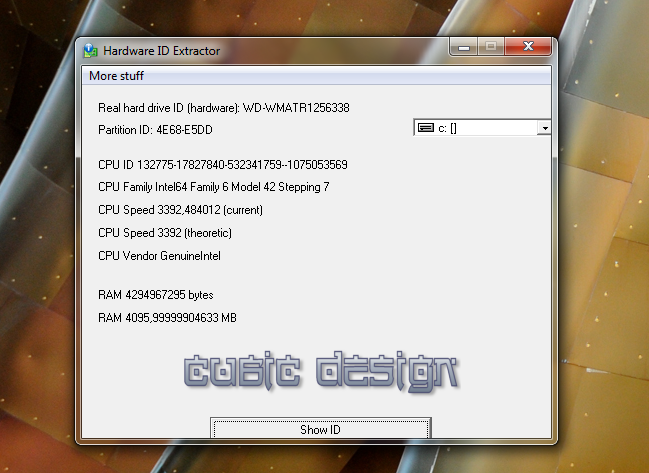Click the Hardware ID Extractor title bar icon
This screenshot has width=649, height=473.
pos(90,50)
